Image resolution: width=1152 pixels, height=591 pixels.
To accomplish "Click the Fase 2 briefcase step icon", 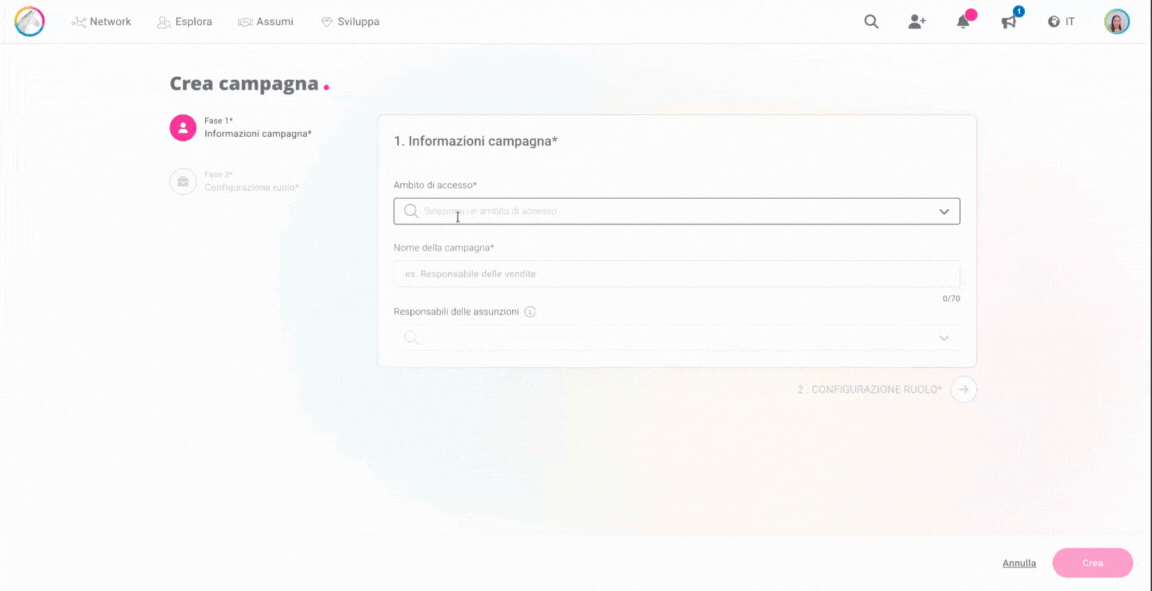I will tap(183, 182).
